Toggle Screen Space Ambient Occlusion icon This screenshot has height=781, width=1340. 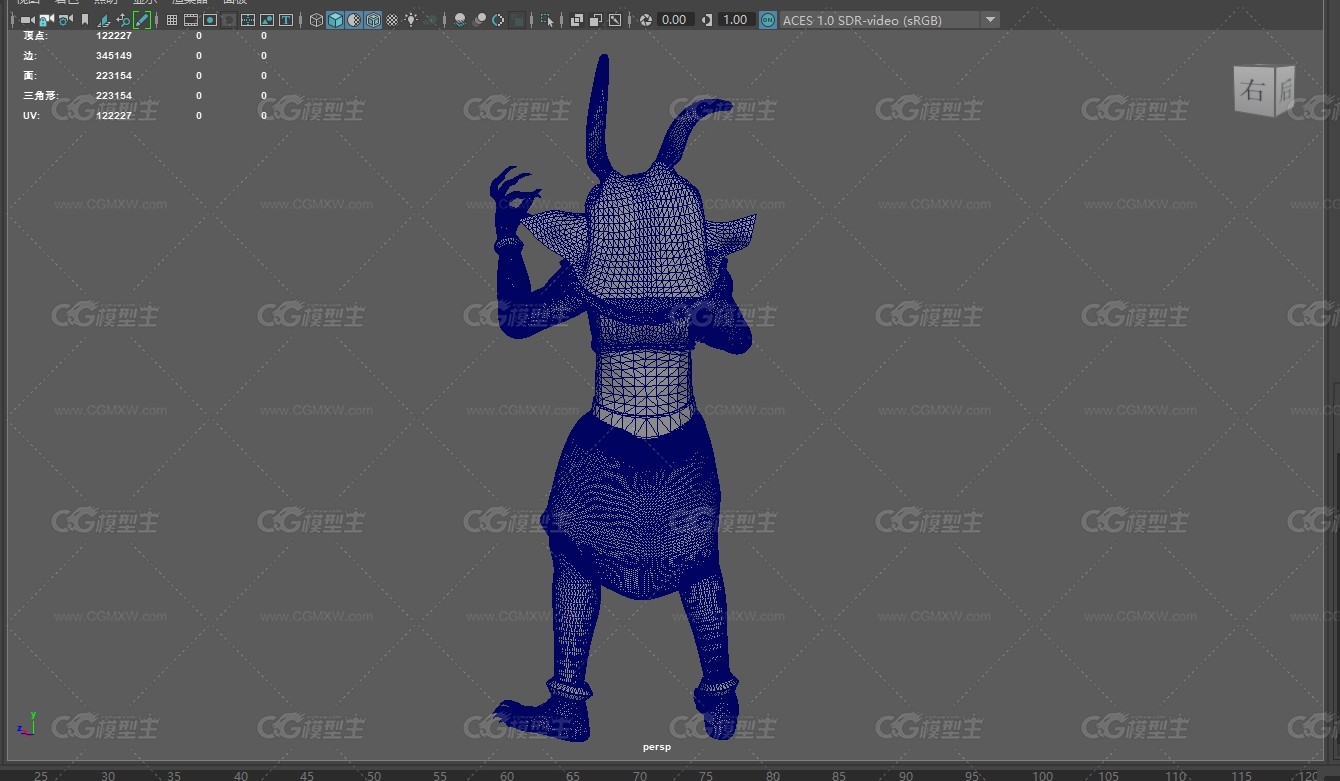(460, 20)
